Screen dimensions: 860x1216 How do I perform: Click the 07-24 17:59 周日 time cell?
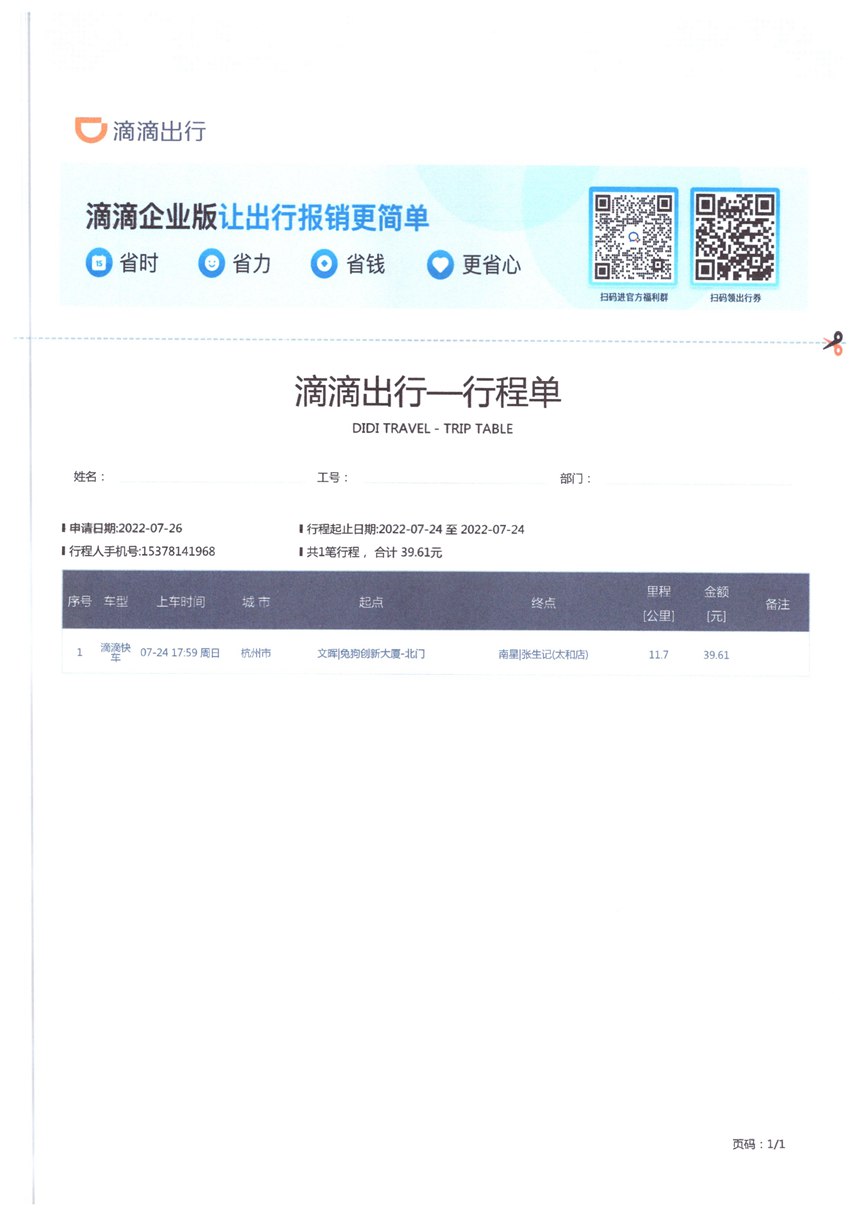180,653
